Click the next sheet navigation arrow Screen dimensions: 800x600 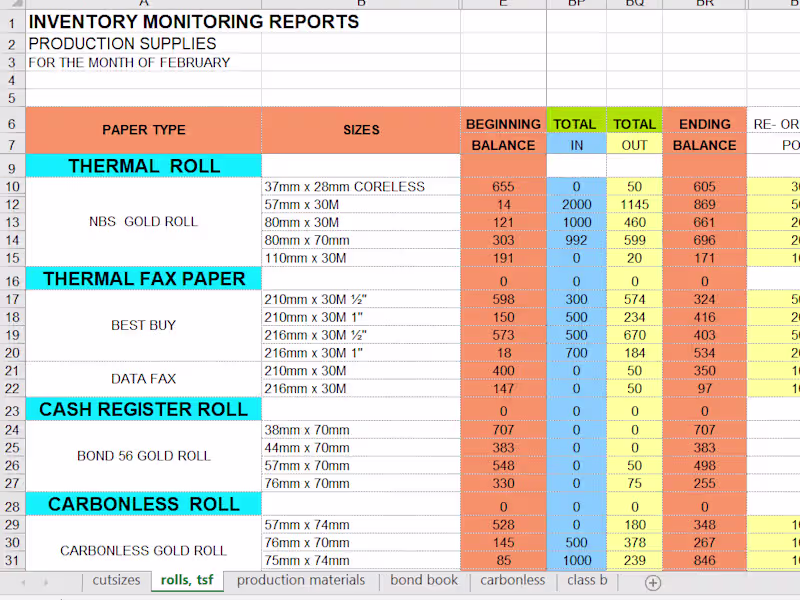click(47, 581)
